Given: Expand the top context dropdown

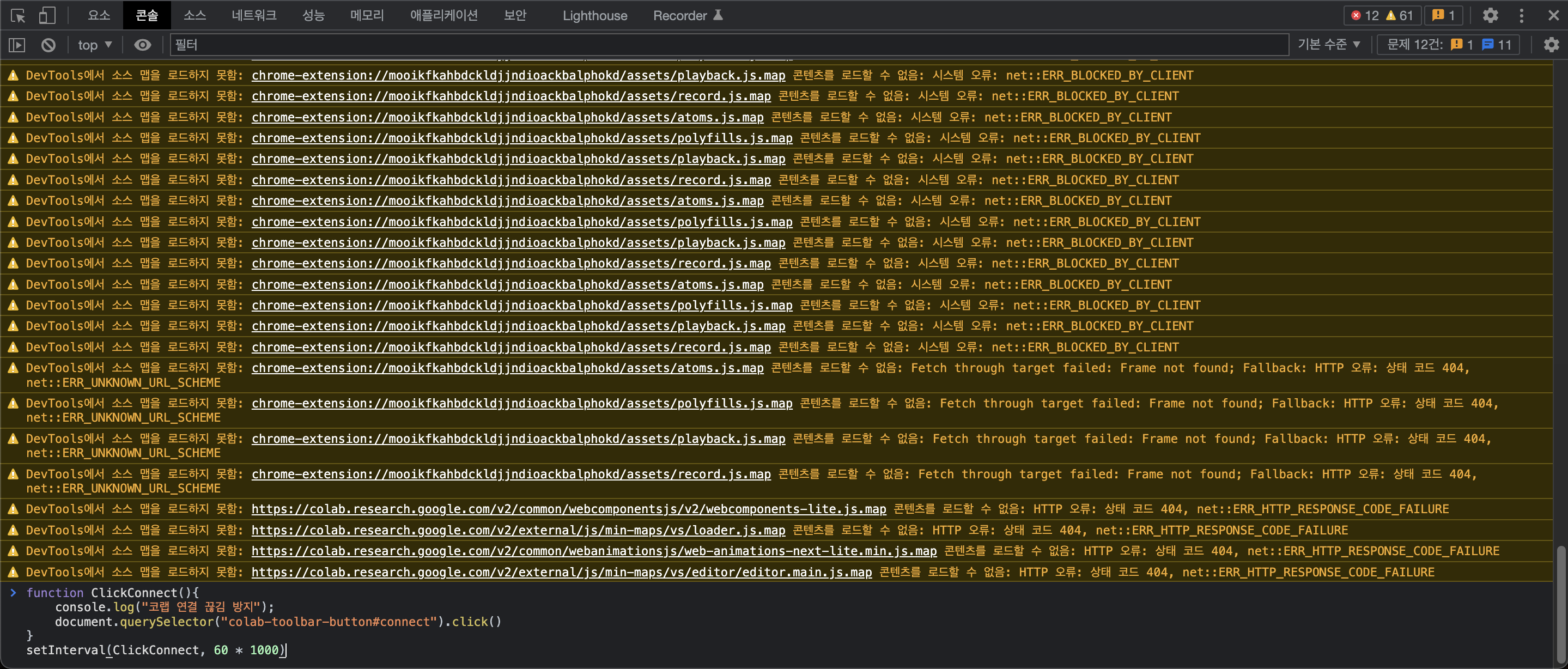Looking at the screenshot, I should [x=95, y=45].
